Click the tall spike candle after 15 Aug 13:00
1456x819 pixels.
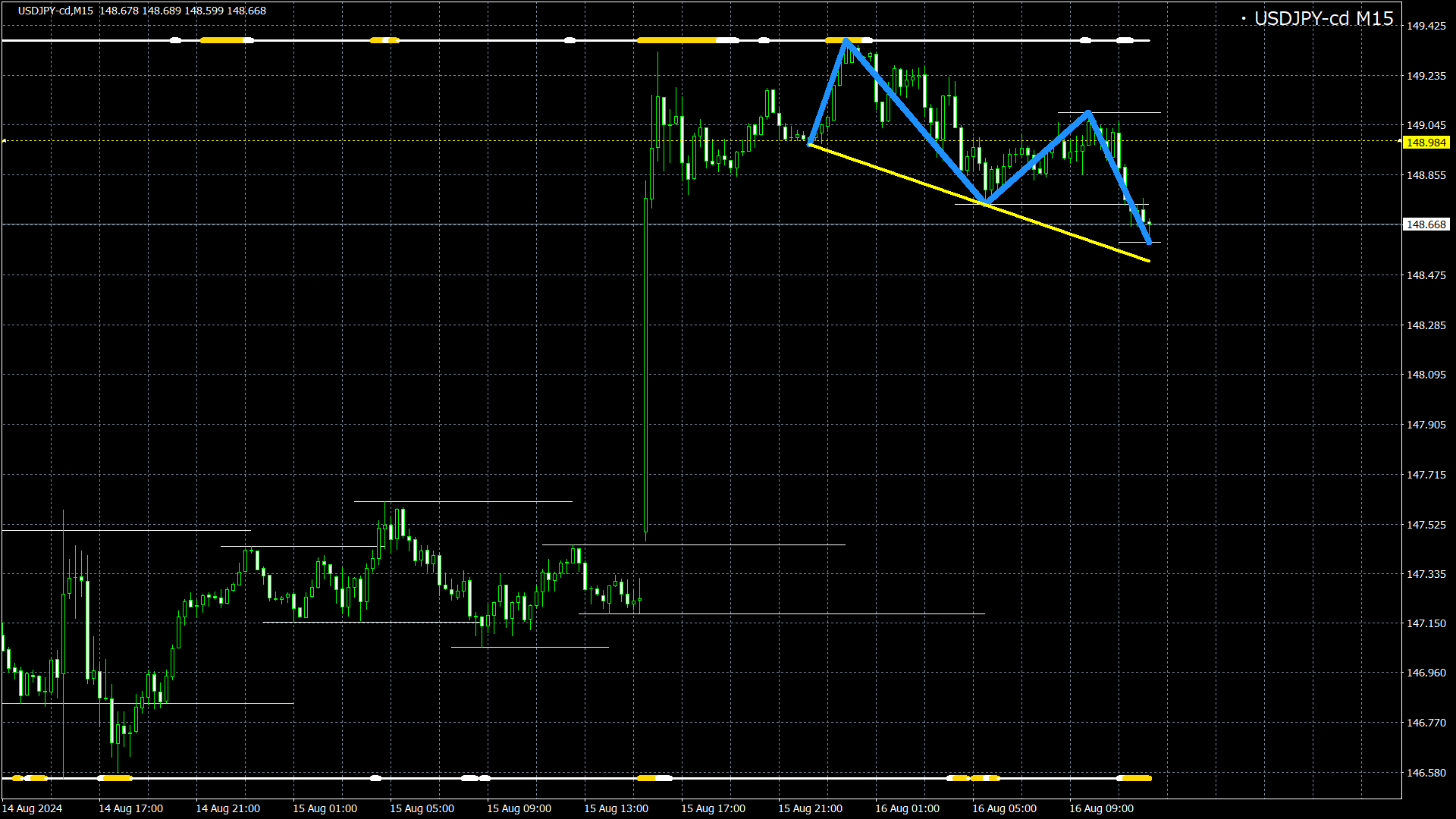[645, 364]
